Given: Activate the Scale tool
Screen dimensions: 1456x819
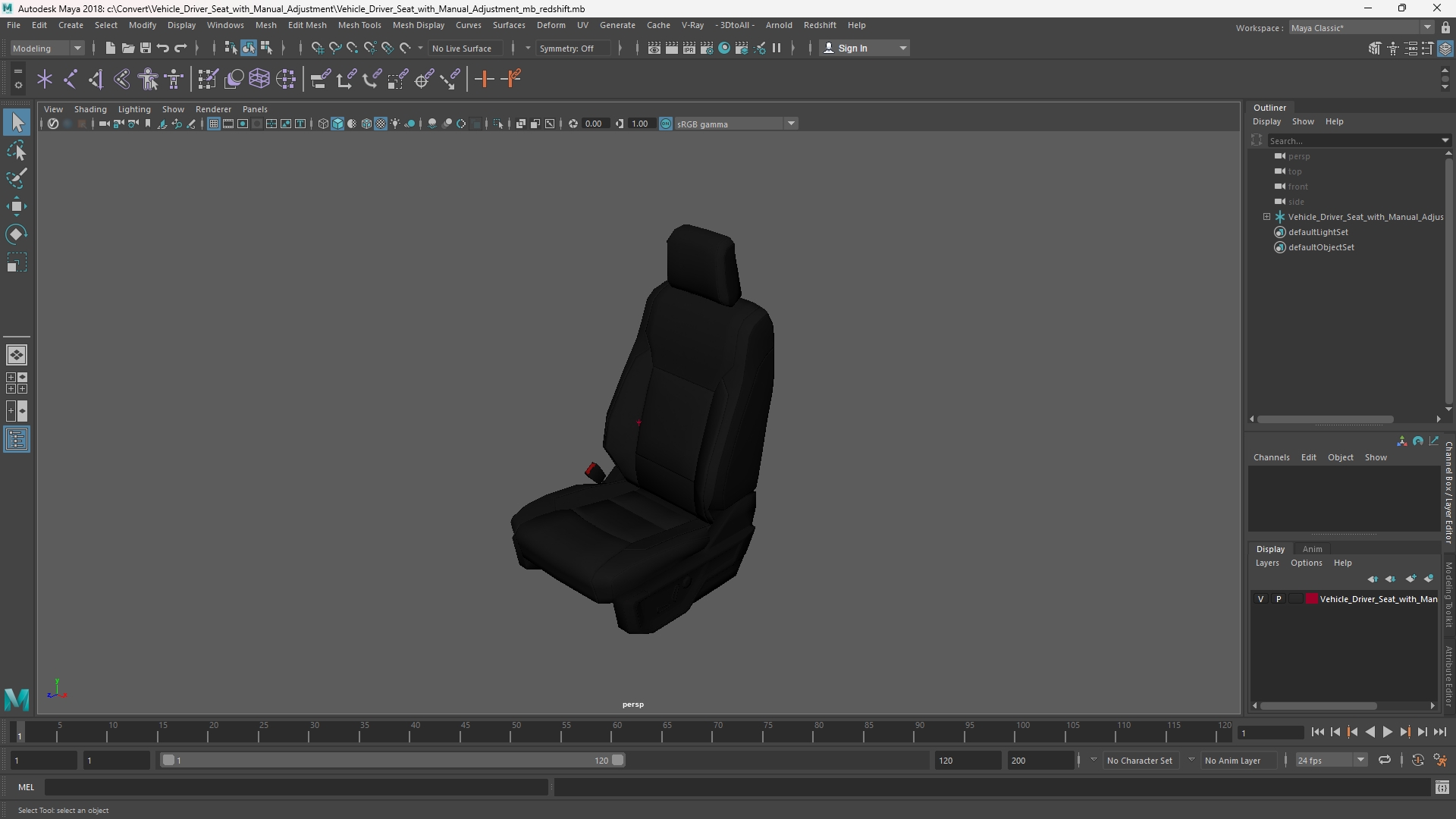Looking at the screenshot, I should pyautogui.click(x=17, y=262).
